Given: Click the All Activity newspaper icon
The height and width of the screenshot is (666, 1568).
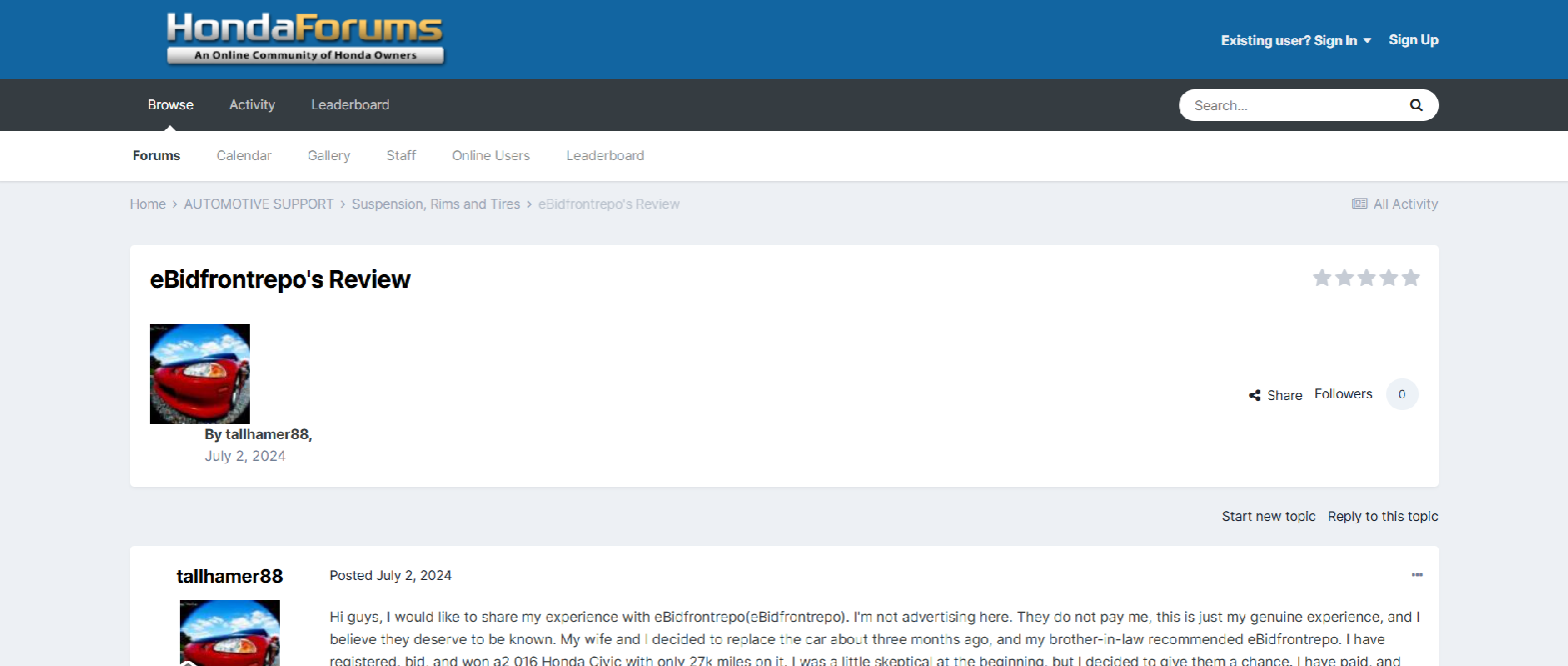Looking at the screenshot, I should tap(1359, 204).
